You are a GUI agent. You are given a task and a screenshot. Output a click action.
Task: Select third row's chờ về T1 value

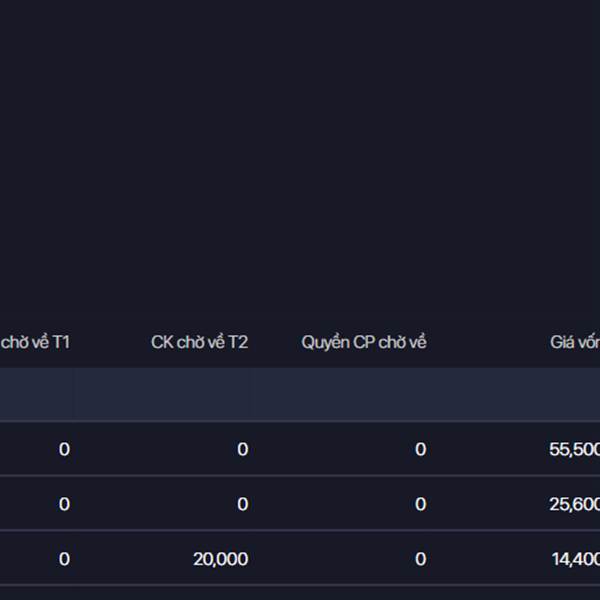pos(64,559)
